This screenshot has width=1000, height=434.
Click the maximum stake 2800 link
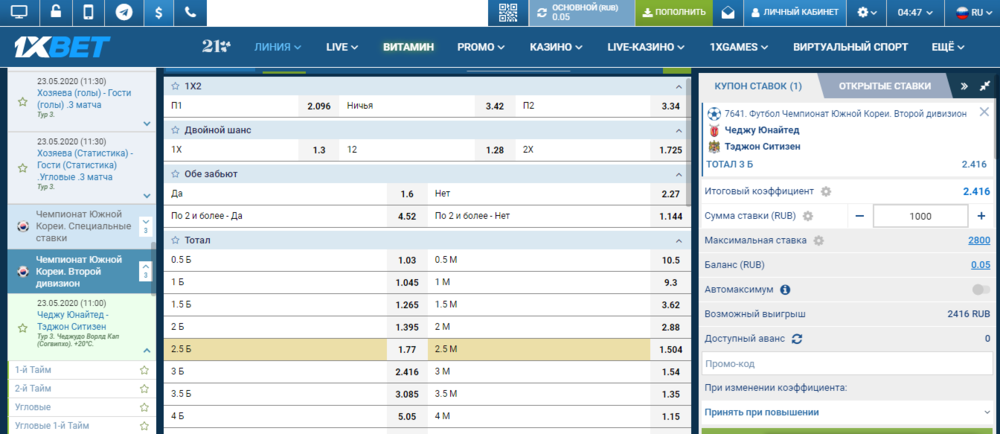click(x=978, y=240)
